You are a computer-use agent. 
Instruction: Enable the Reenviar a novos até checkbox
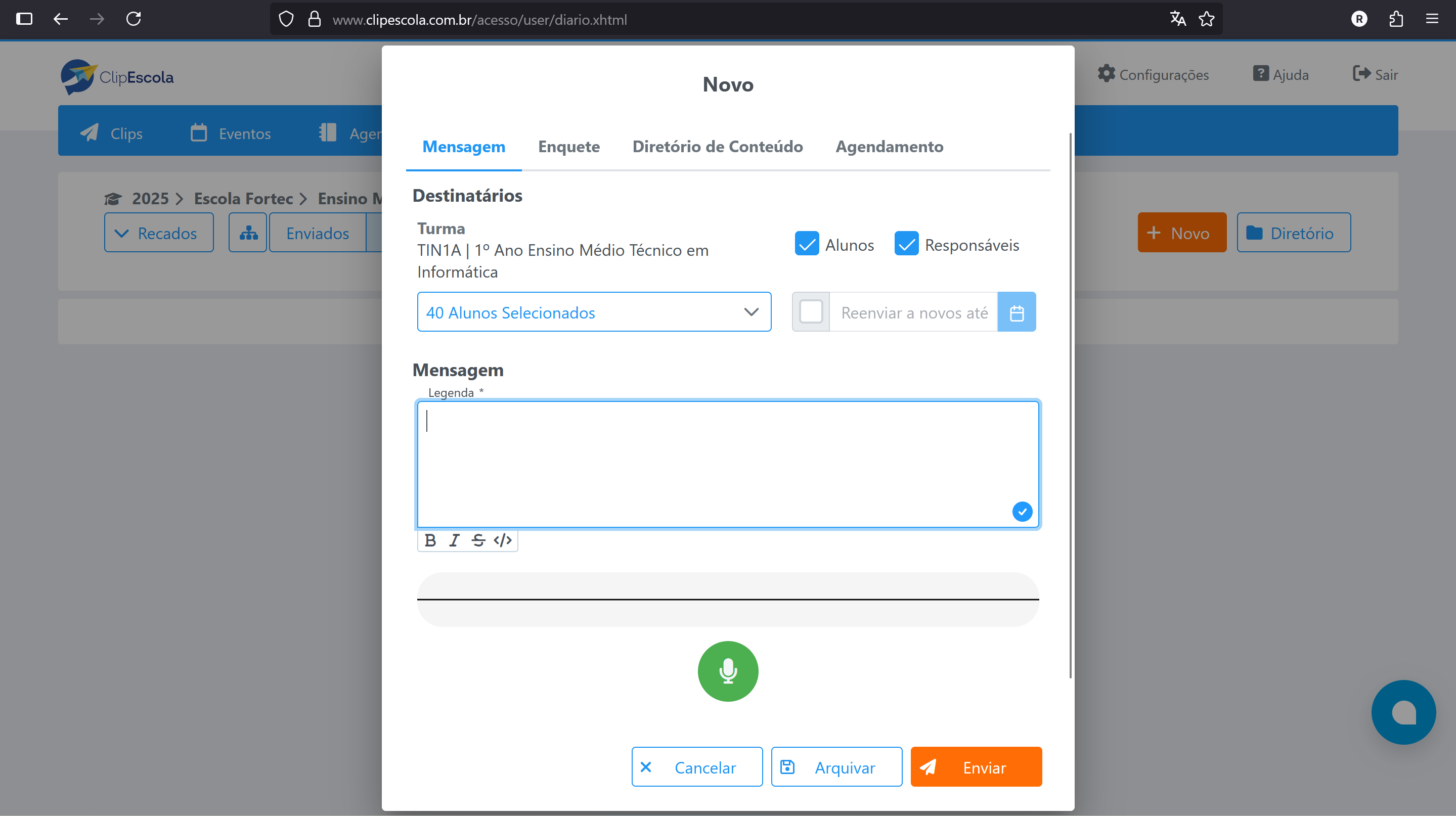pyautogui.click(x=811, y=312)
